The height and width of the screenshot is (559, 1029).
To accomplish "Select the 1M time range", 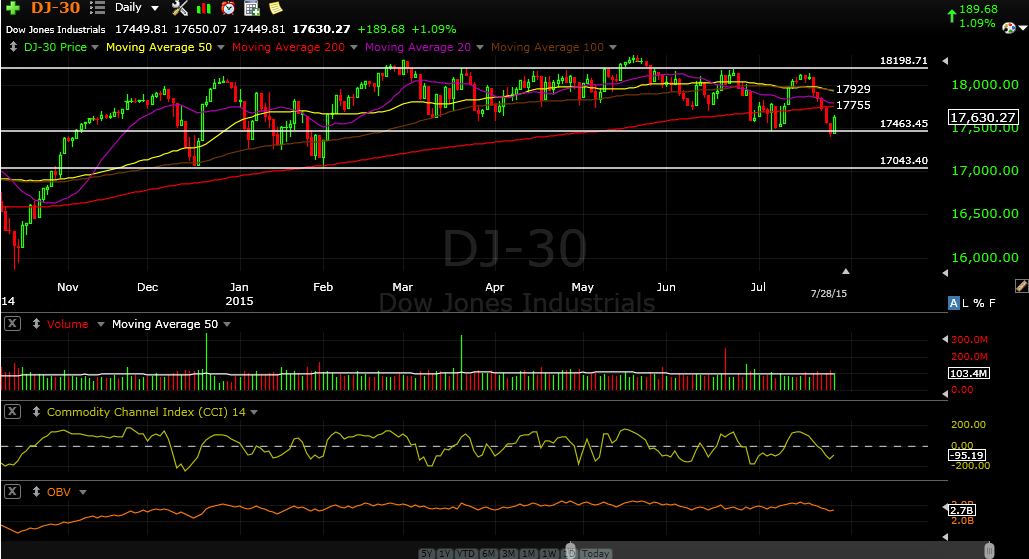I will point(529,554).
